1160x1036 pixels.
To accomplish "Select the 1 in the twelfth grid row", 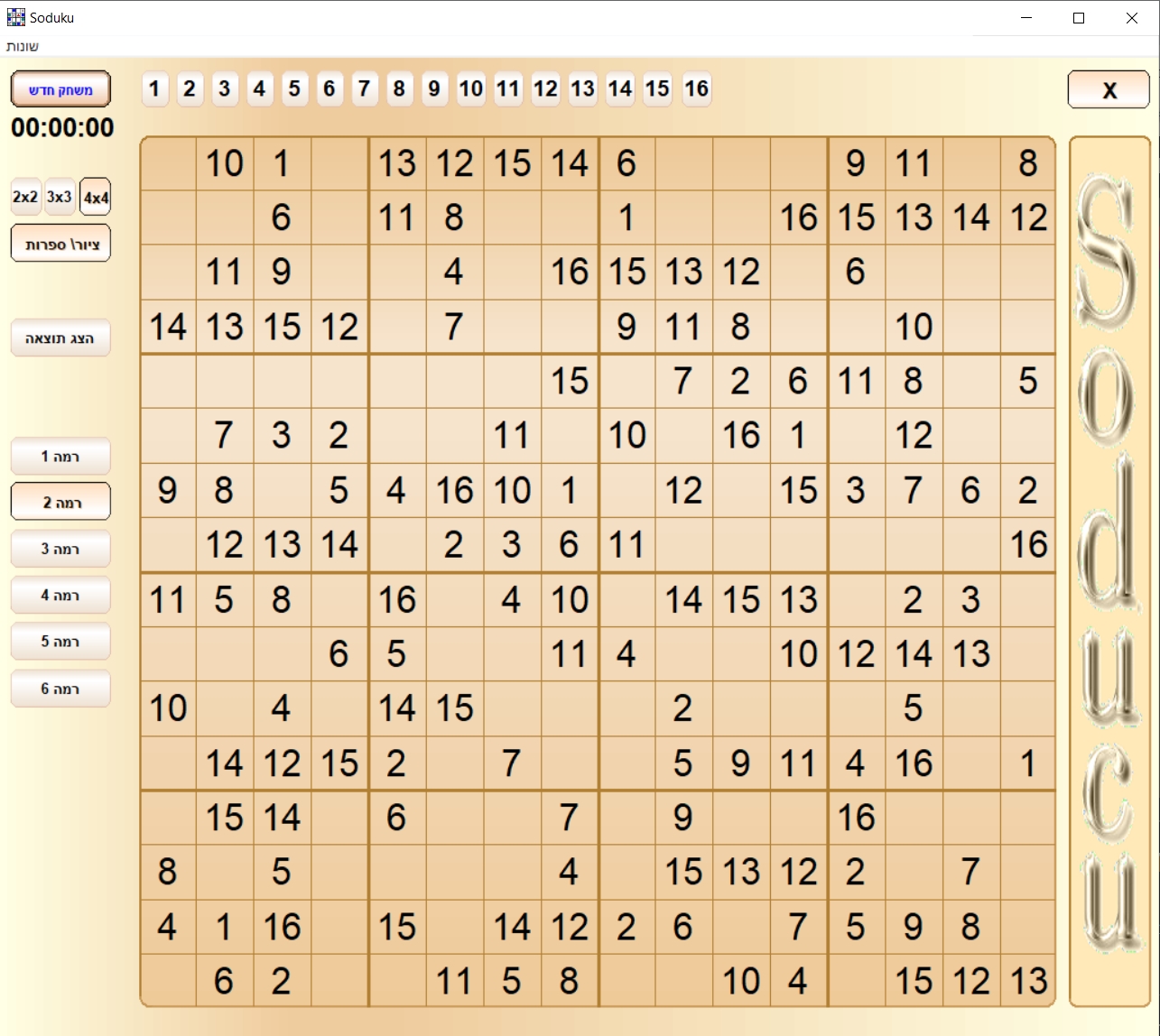I will click(1028, 763).
